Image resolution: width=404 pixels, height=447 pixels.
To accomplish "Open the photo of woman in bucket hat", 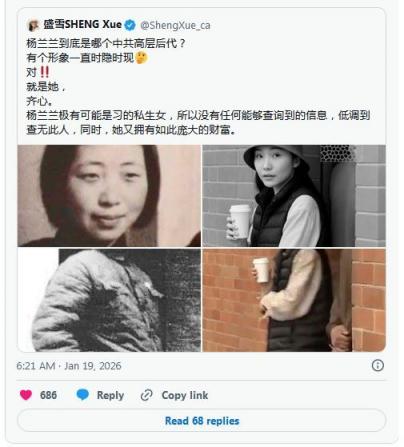I will [x=294, y=196].
